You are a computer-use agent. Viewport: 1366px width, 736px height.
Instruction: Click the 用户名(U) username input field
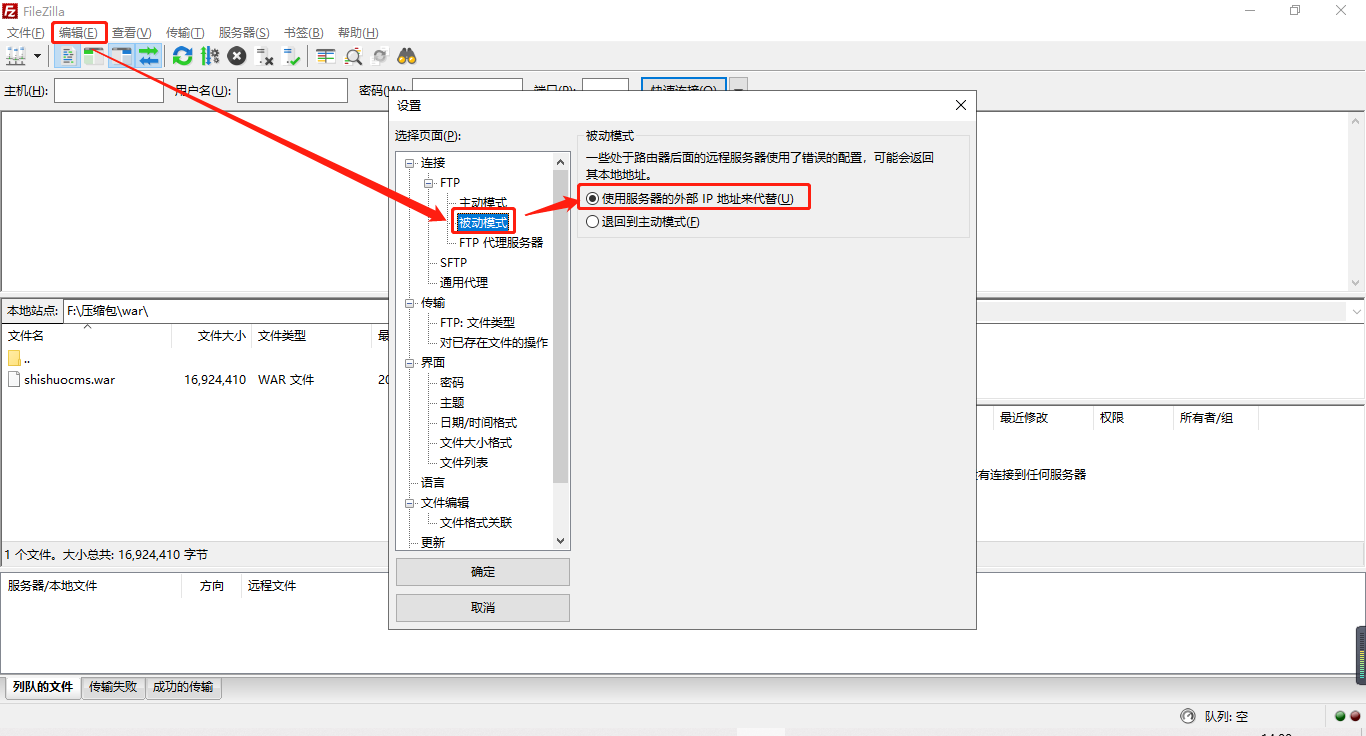tap(292, 91)
